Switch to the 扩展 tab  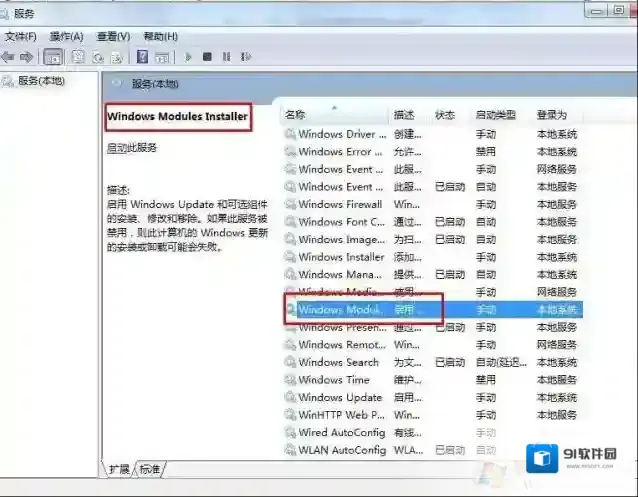point(120,468)
